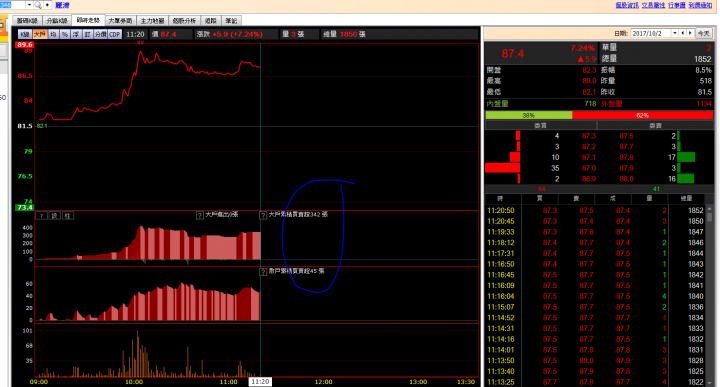Switch to the 選股 tab
This screenshot has width=720, height=387.
click(211, 21)
